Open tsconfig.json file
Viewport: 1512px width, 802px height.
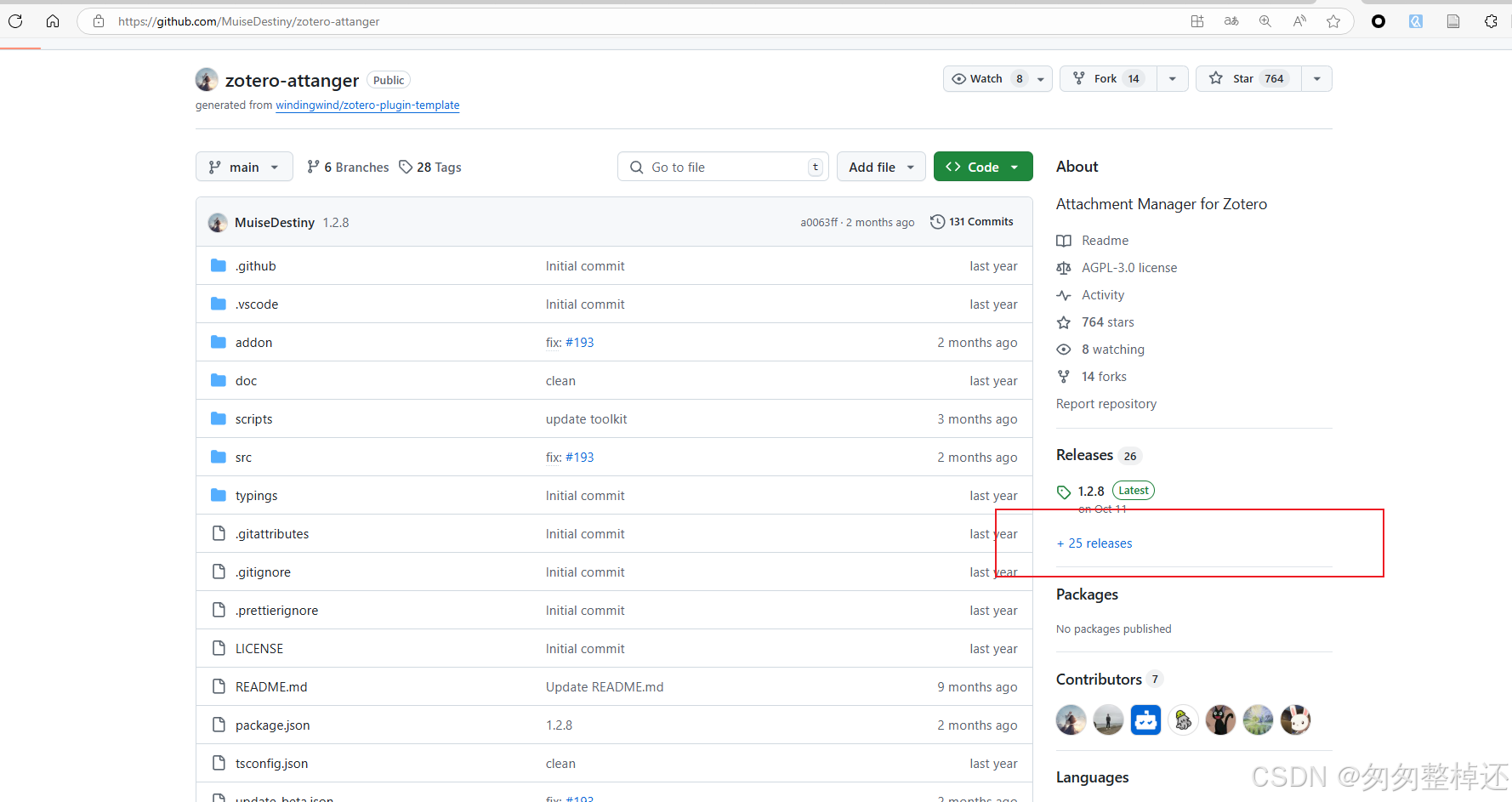click(271, 764)
